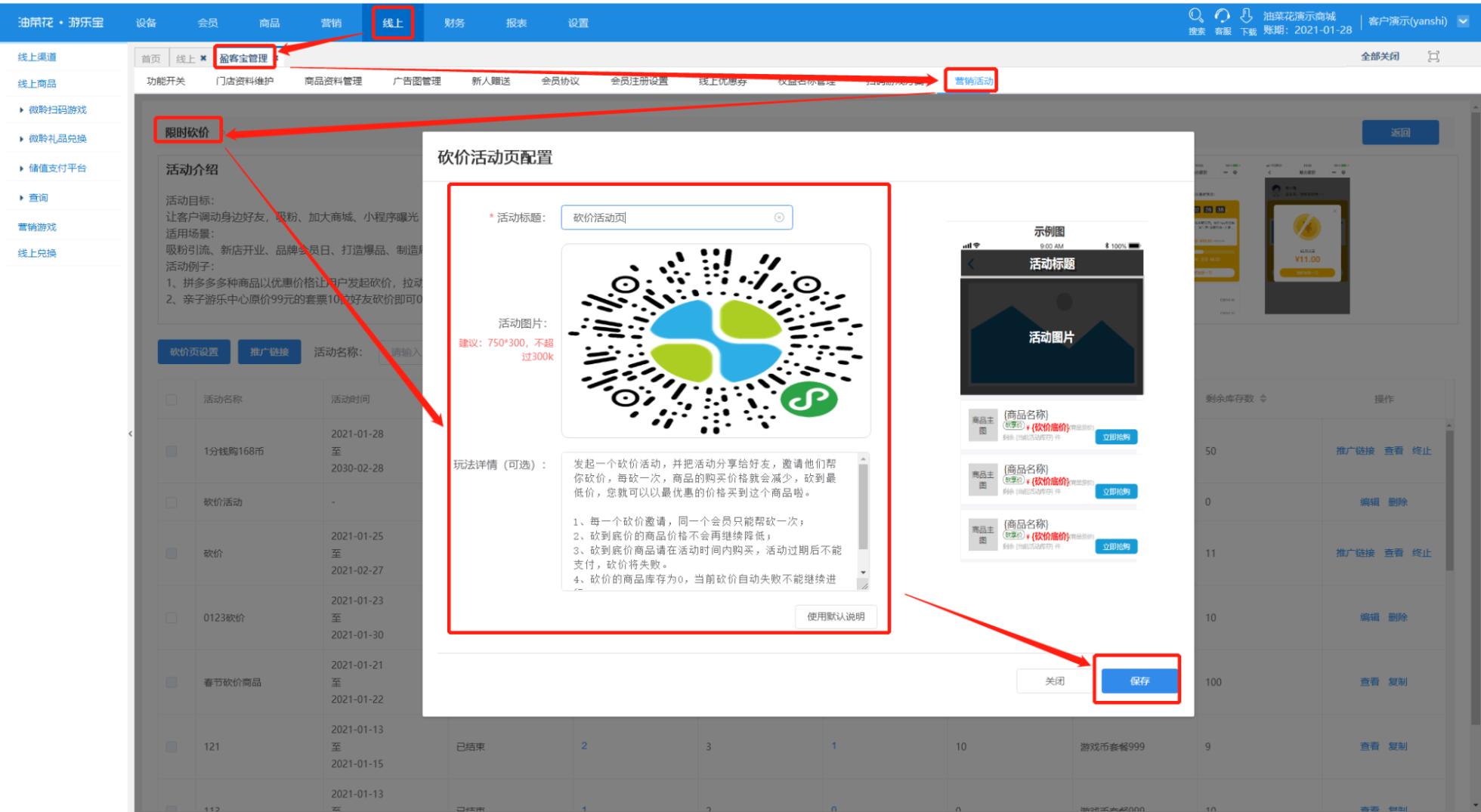This screenshot has height=812, width=1481.
Task: Tick the select-all checkbox in table header
Action: click(x=172, y=400)
